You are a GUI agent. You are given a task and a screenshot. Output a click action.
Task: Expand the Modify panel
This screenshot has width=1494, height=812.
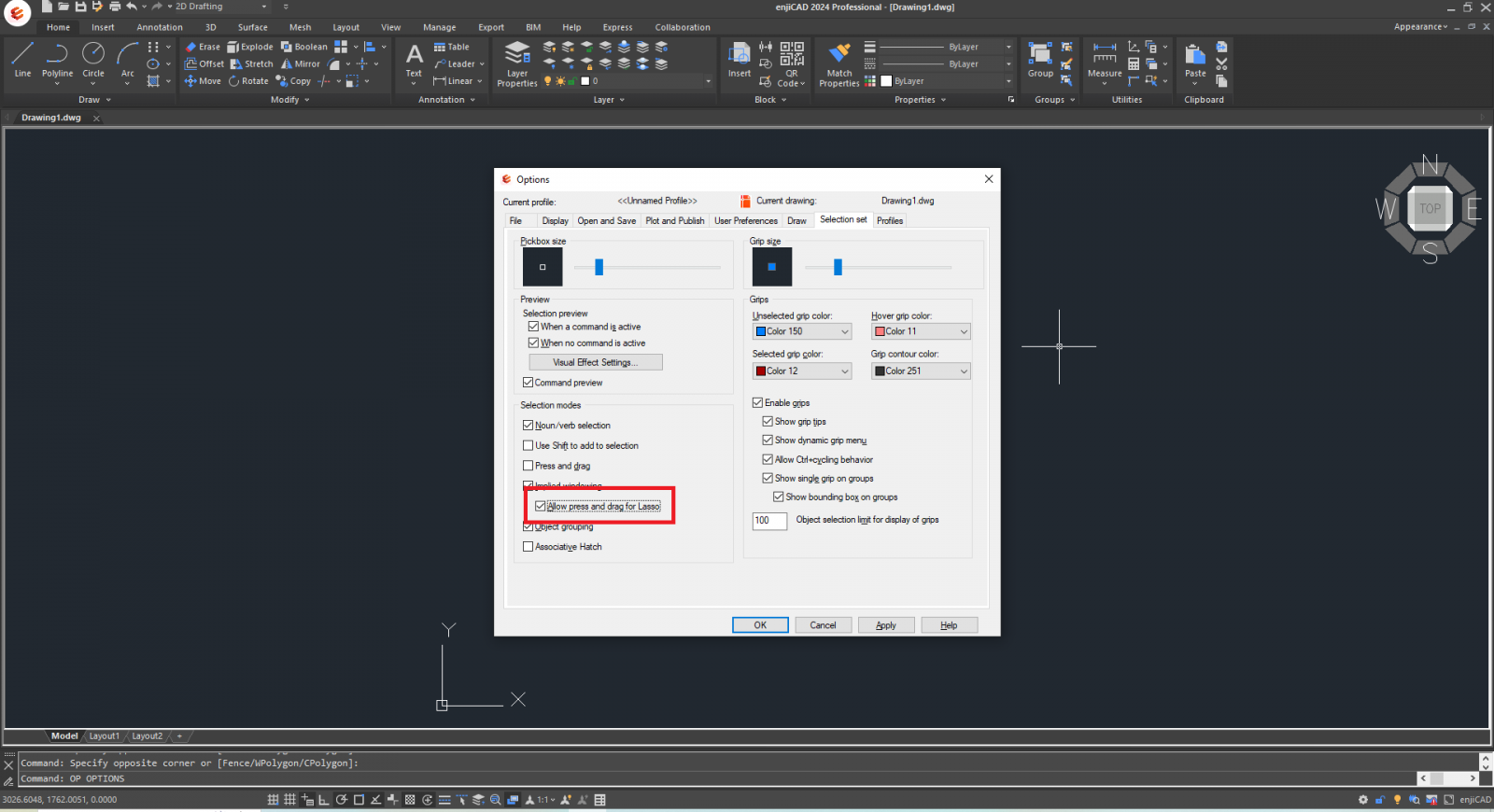[x=290, y=100]
